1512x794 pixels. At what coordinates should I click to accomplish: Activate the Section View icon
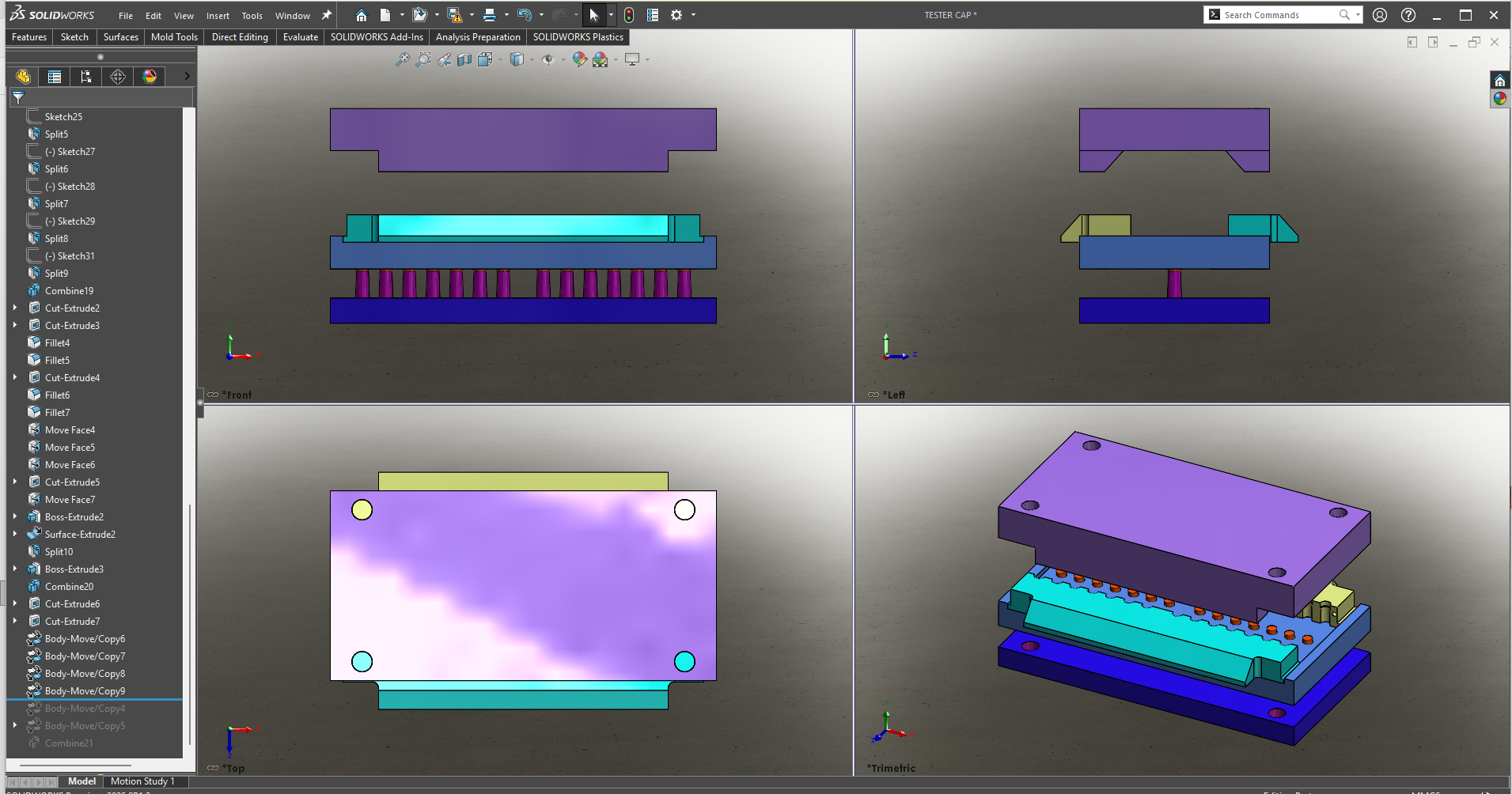464,59
